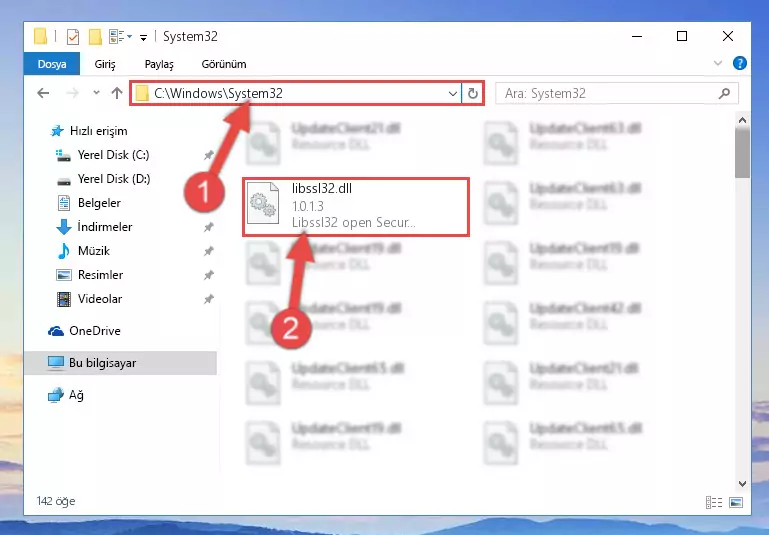The width and height of the screenshot is (769, 535).
Task: Click the scroll up arrow of file list
Action: [x=742, y=120]
